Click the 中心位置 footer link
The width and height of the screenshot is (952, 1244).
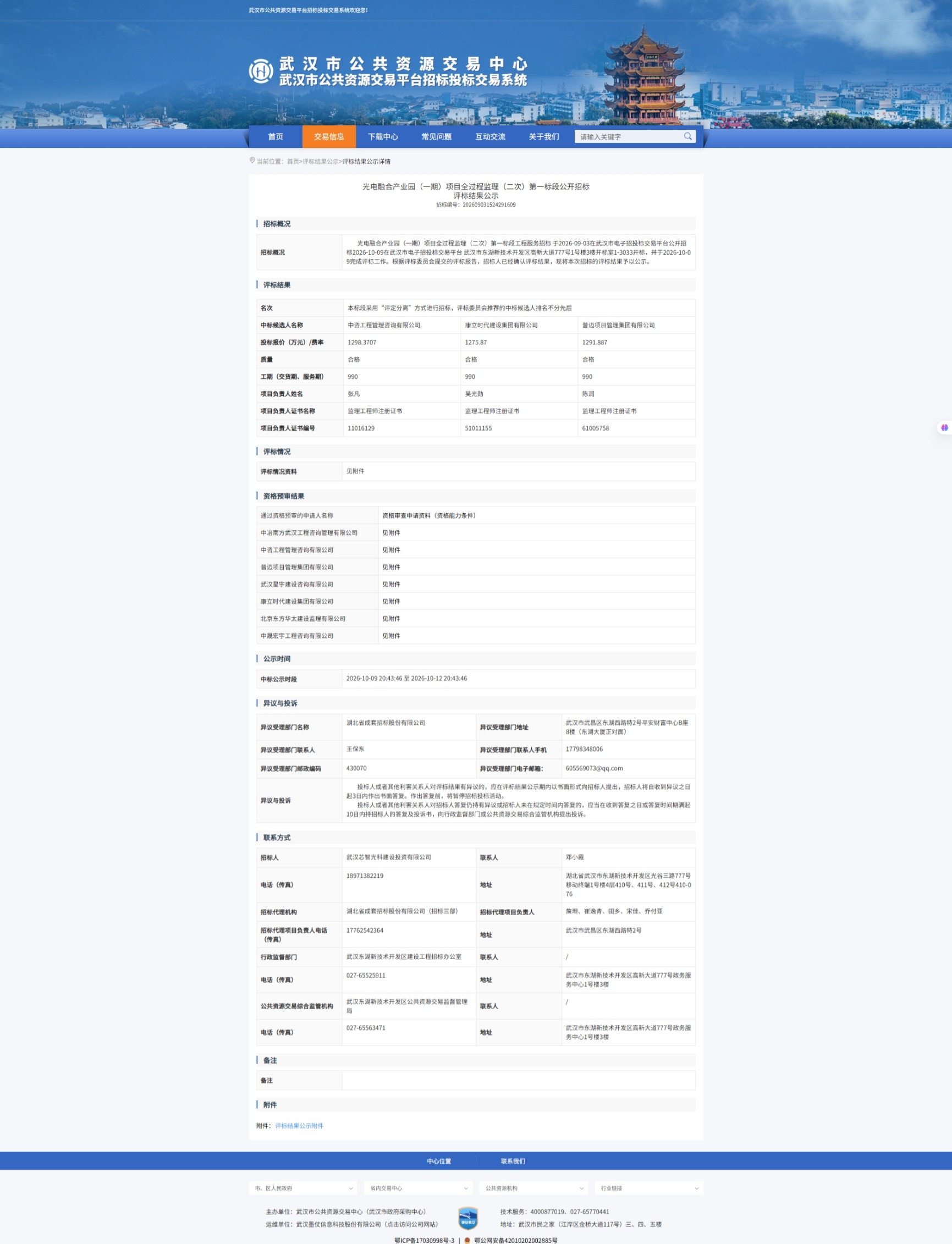439,1161
